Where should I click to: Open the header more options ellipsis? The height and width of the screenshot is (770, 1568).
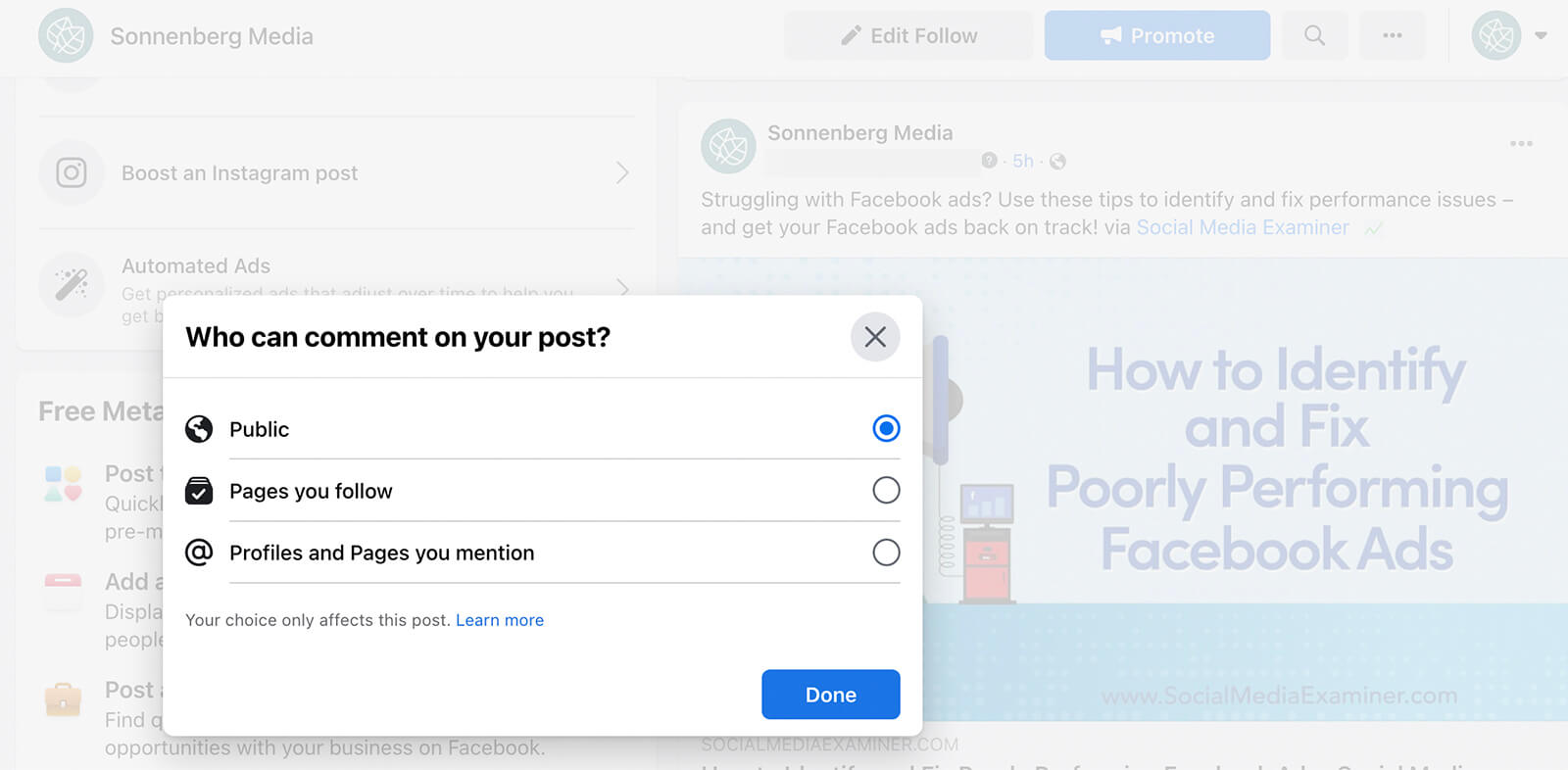(1393, 36)
